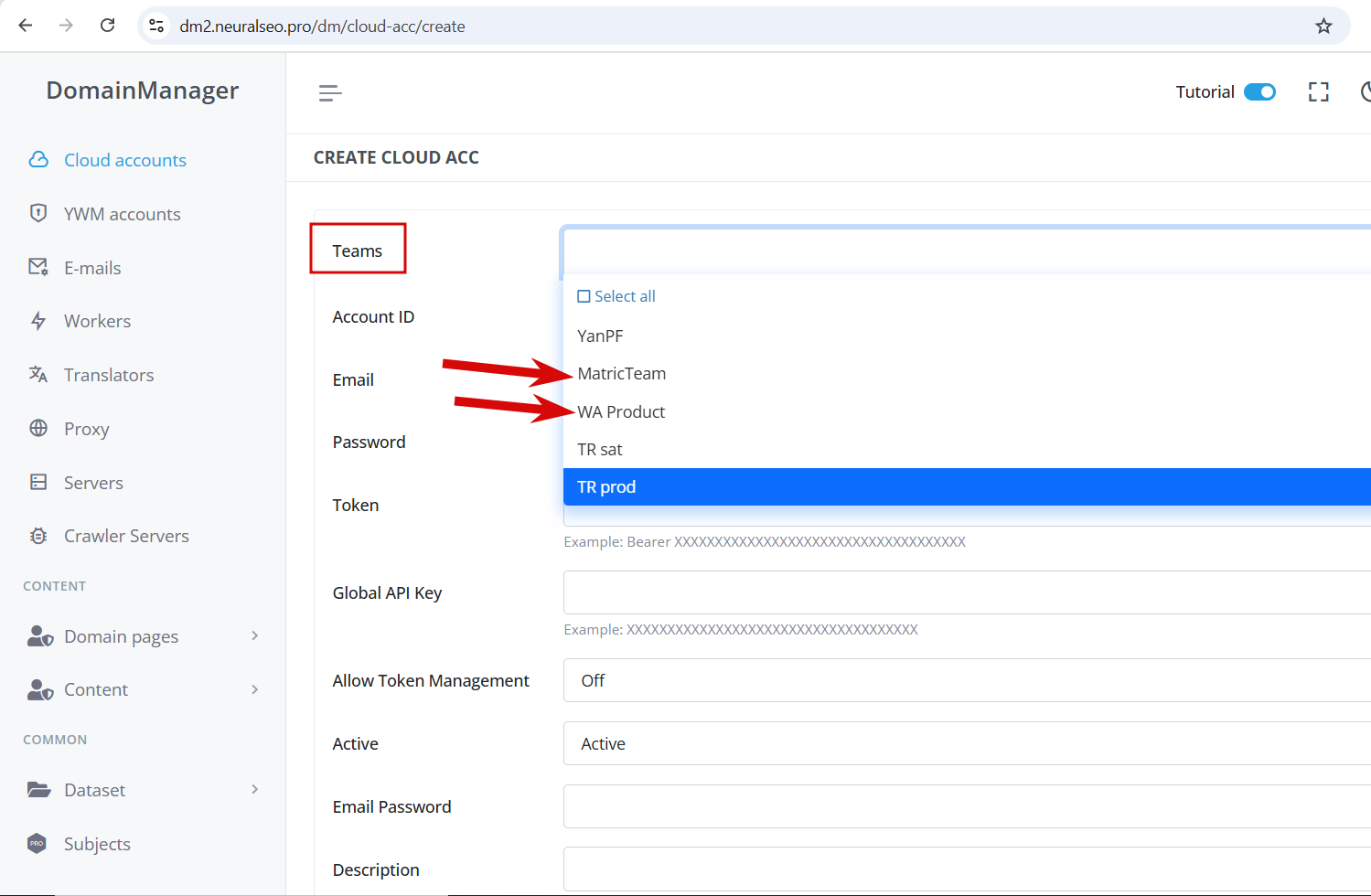This screenshot has width=1371, height=896.
Task: Check the Select all checkbox
Action: click(584, 296)
